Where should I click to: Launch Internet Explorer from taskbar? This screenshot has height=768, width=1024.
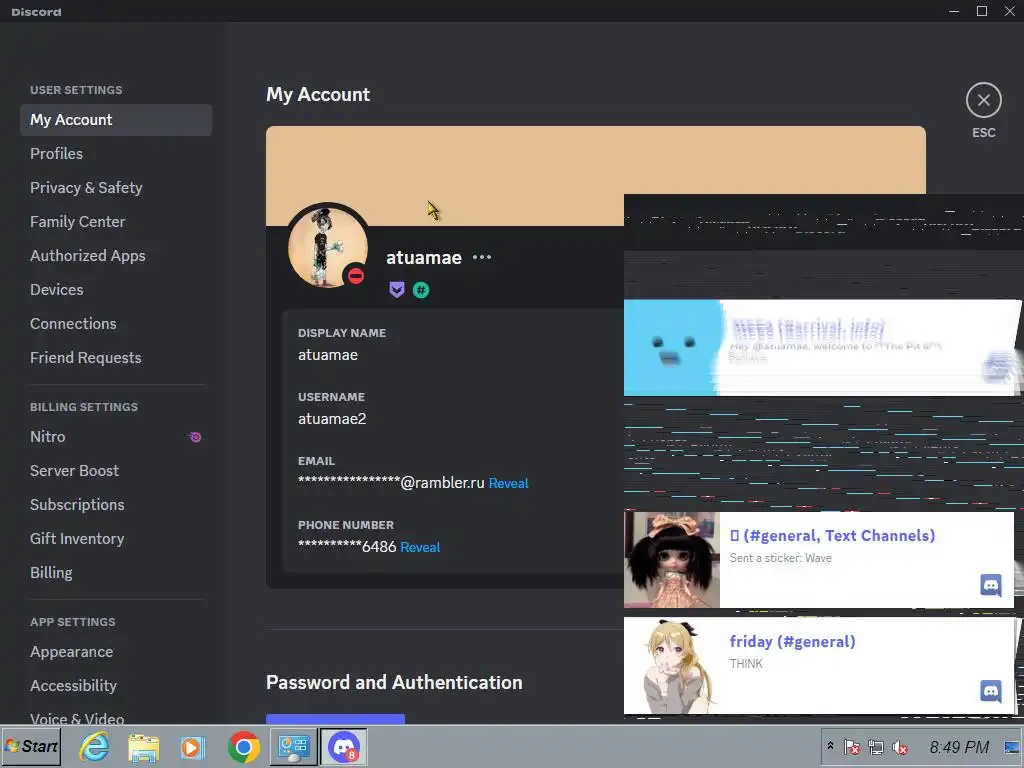pos(94,747)
